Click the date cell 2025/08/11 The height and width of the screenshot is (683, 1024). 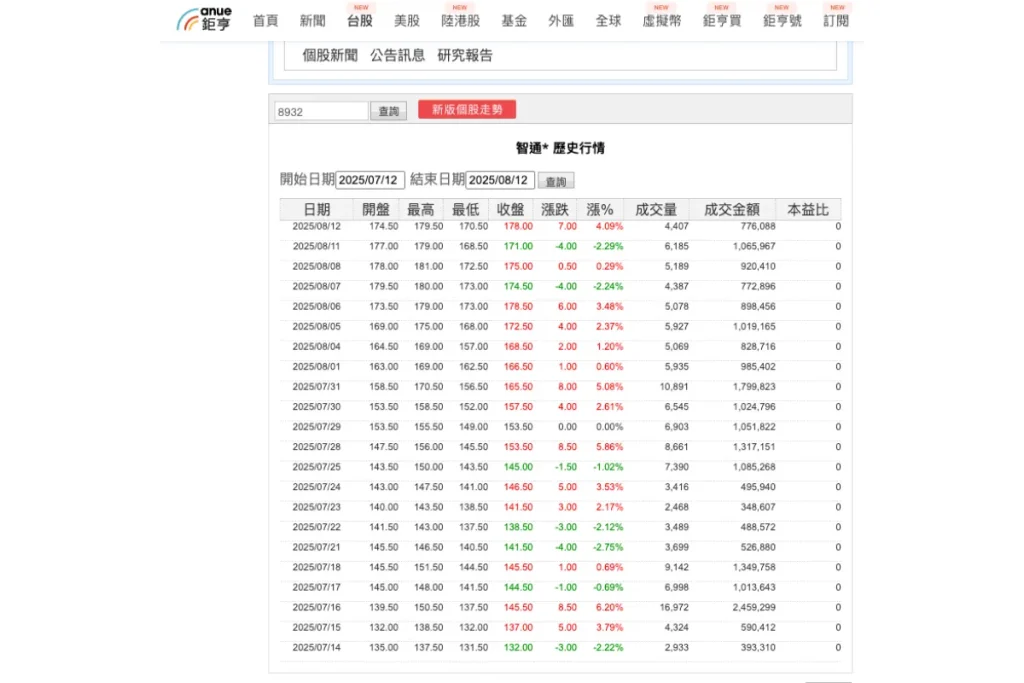coord(317,247)
